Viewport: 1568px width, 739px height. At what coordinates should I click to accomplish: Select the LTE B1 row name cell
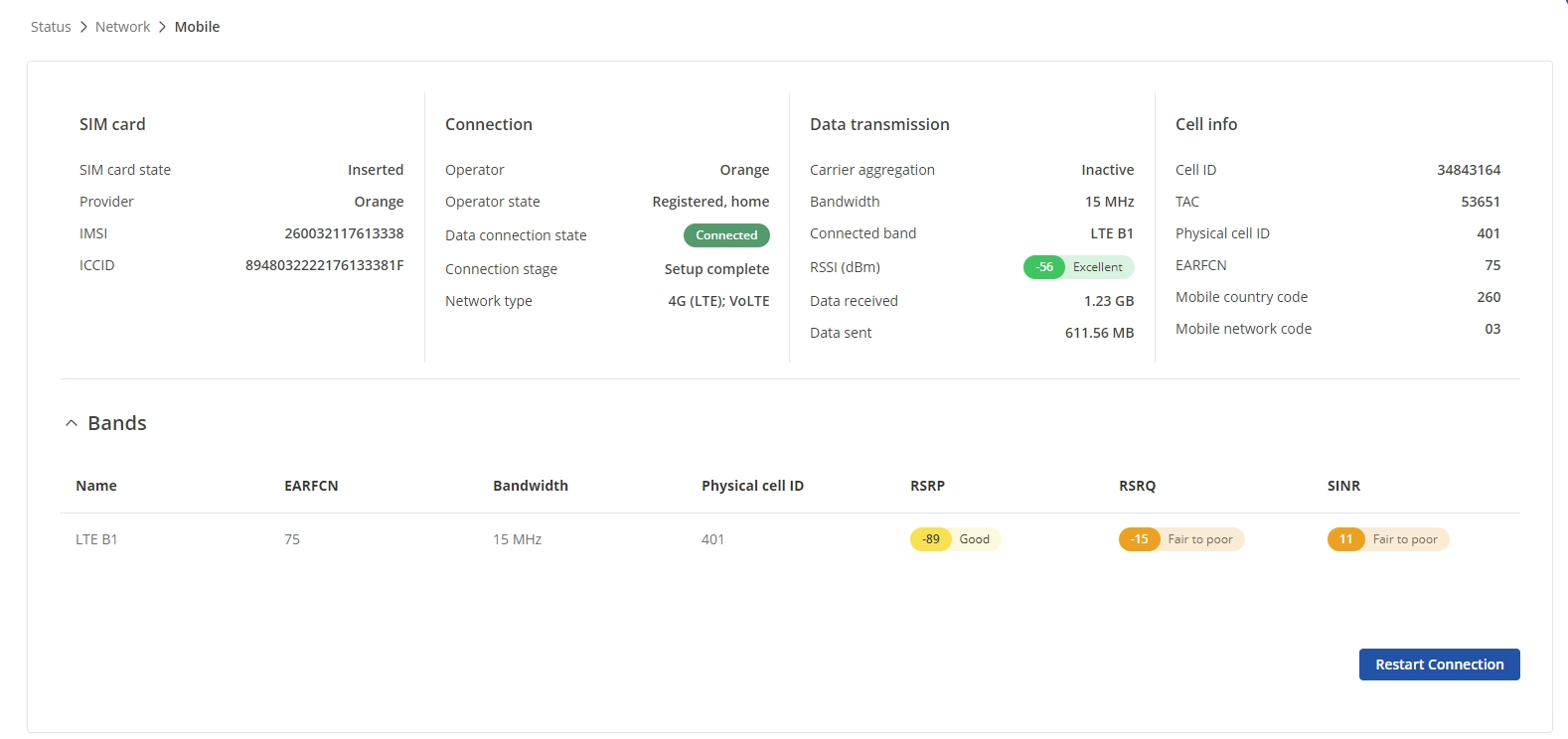96,539
